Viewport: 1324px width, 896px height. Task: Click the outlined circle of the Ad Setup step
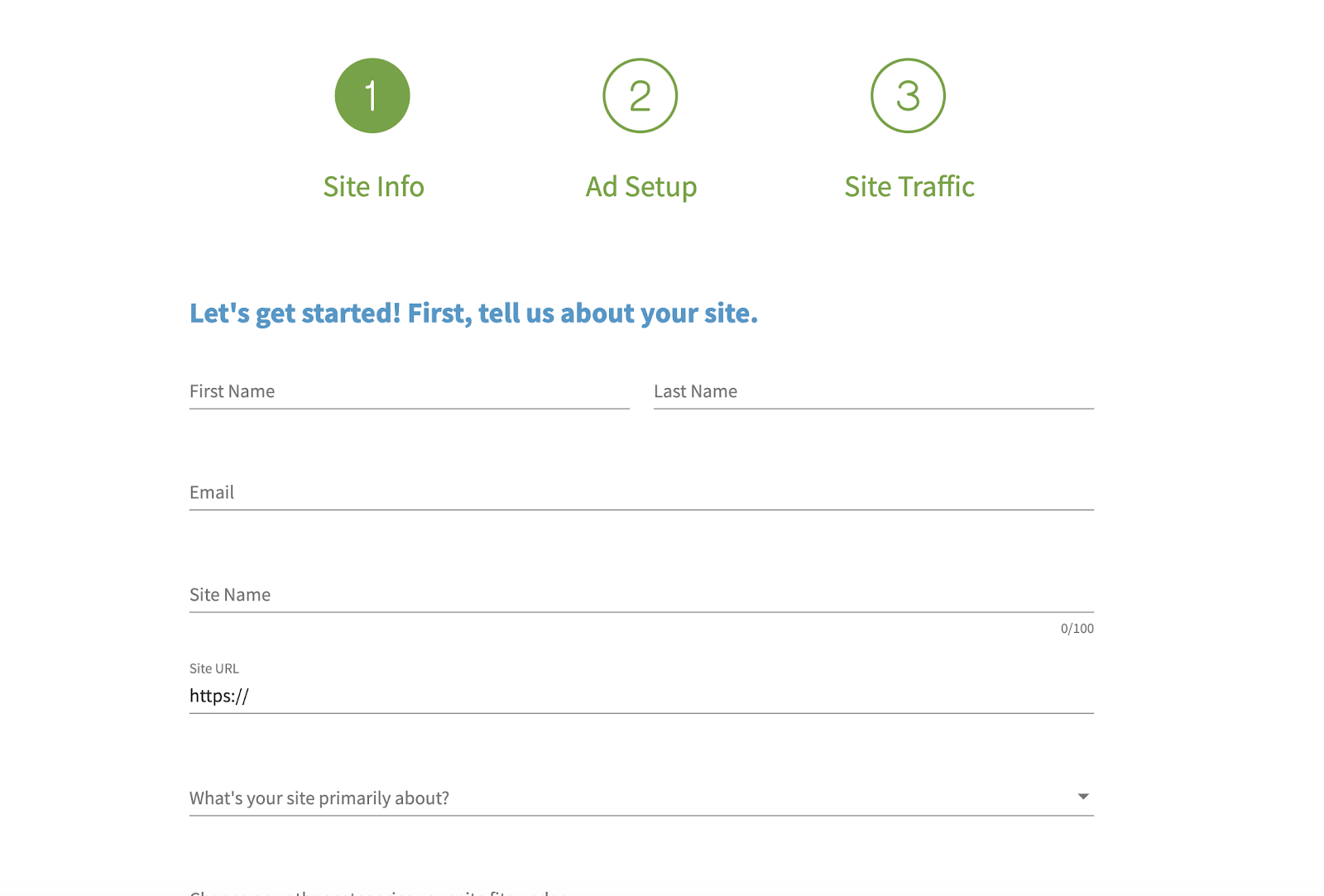click(641, 94)
